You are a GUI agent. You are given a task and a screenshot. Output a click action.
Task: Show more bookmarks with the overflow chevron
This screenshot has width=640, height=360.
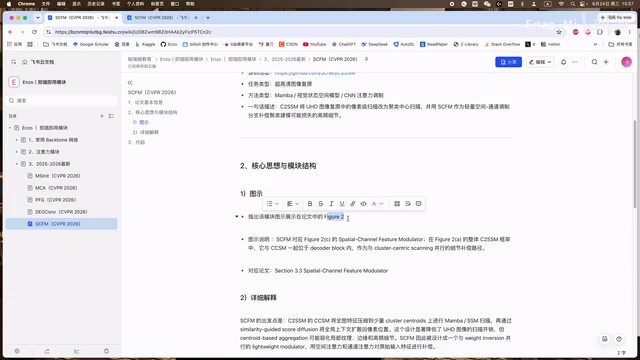[595, 44]
